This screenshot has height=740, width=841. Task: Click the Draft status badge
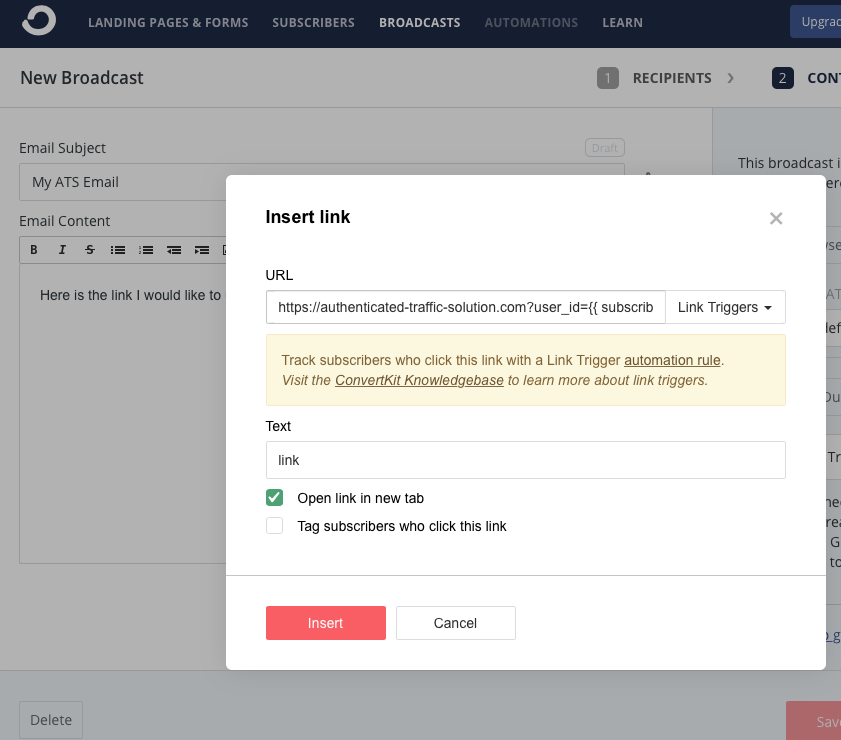click(x=604, y=148)
